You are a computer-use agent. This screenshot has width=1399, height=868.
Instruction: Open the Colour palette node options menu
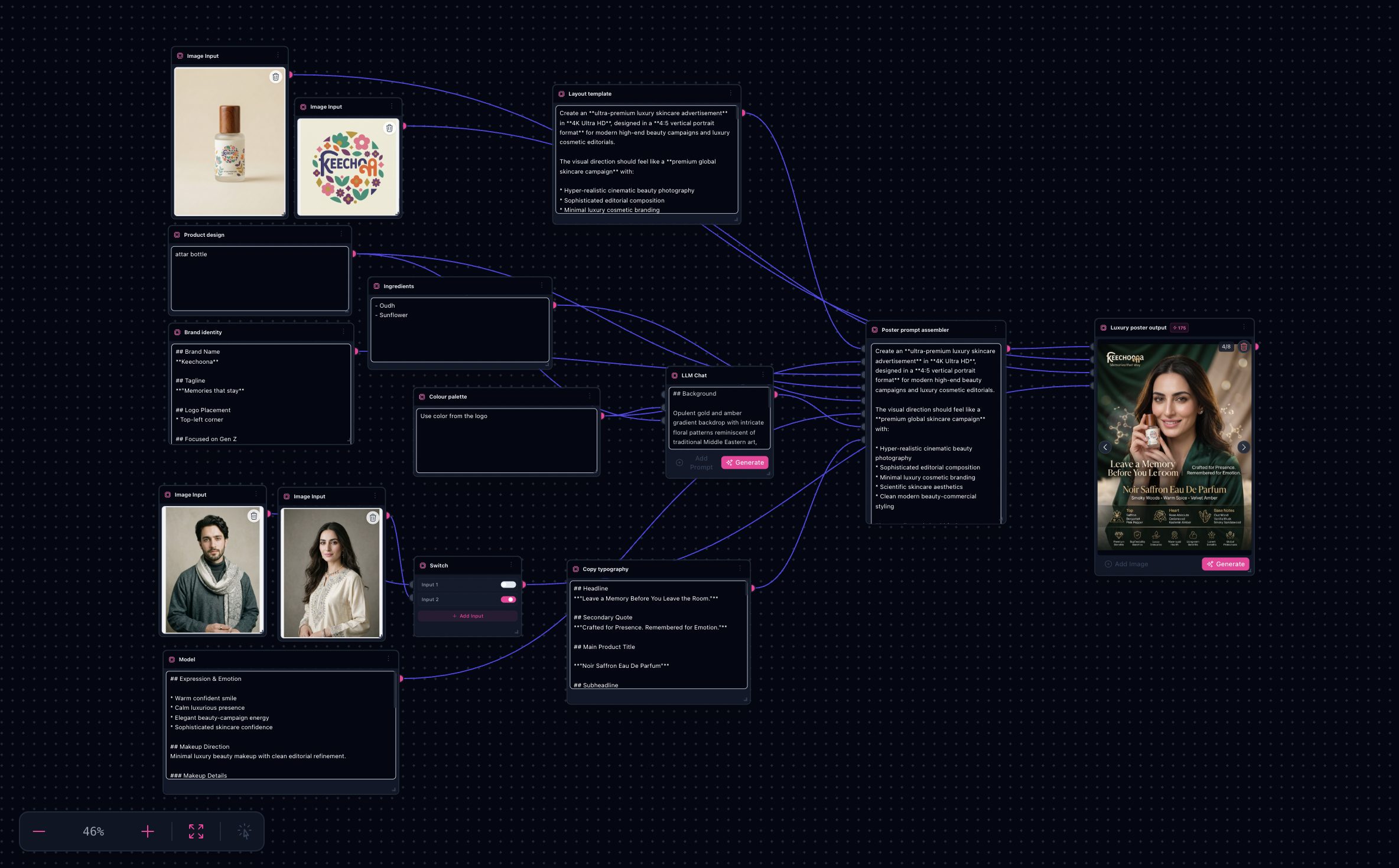[x=589, y=396]
